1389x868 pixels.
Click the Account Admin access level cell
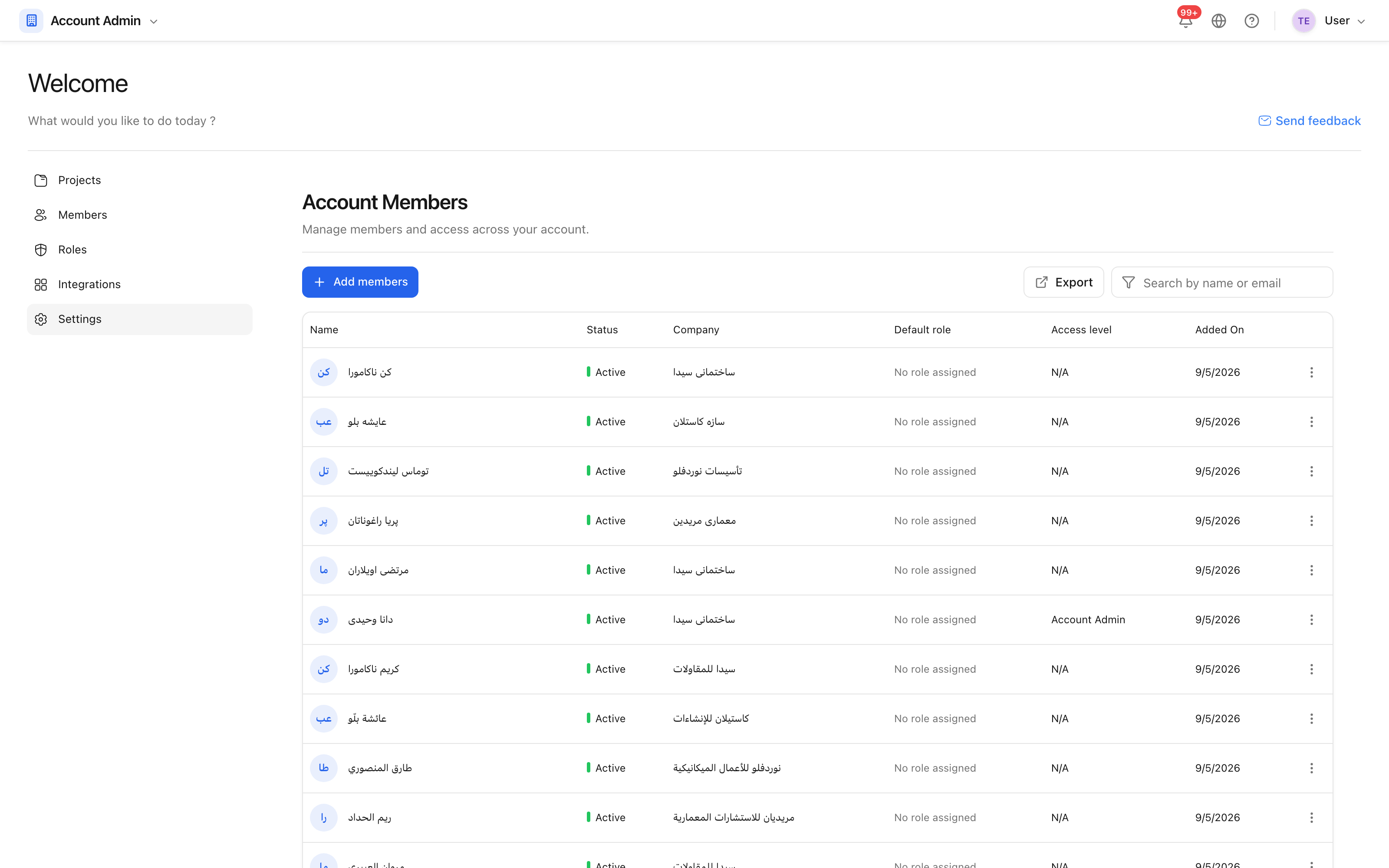tap(1088, 620)
